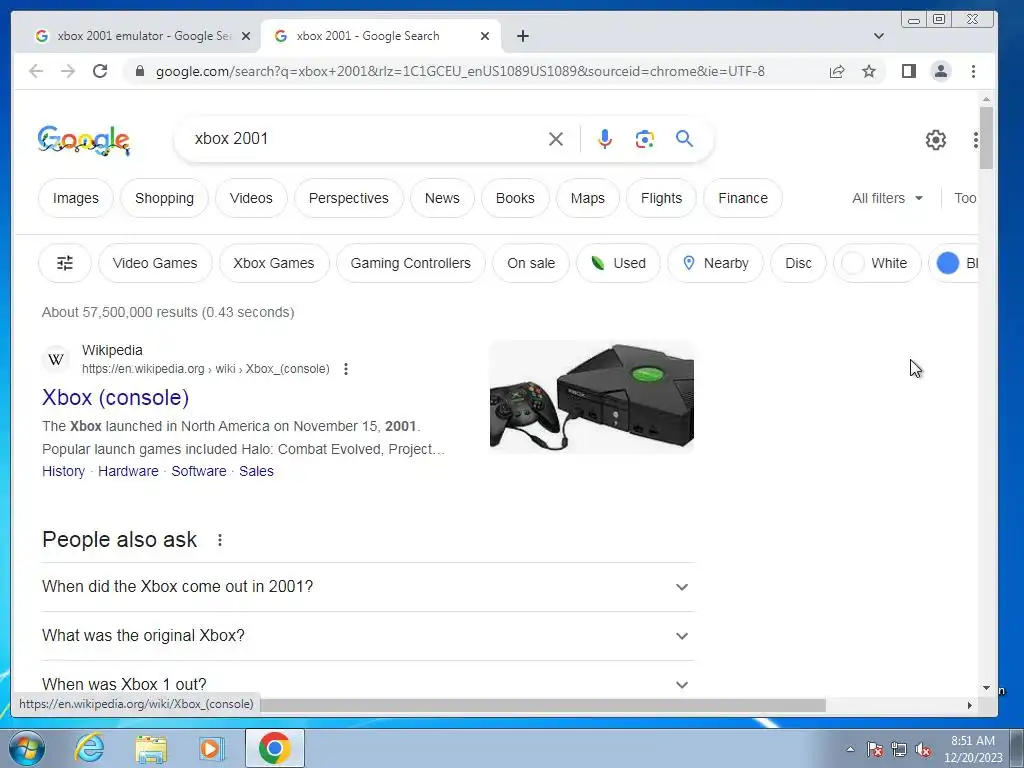Click inside the xbox 2001 search field
Image resolution: width=1024 pixels, height=768 pixels.
[366, 138]
